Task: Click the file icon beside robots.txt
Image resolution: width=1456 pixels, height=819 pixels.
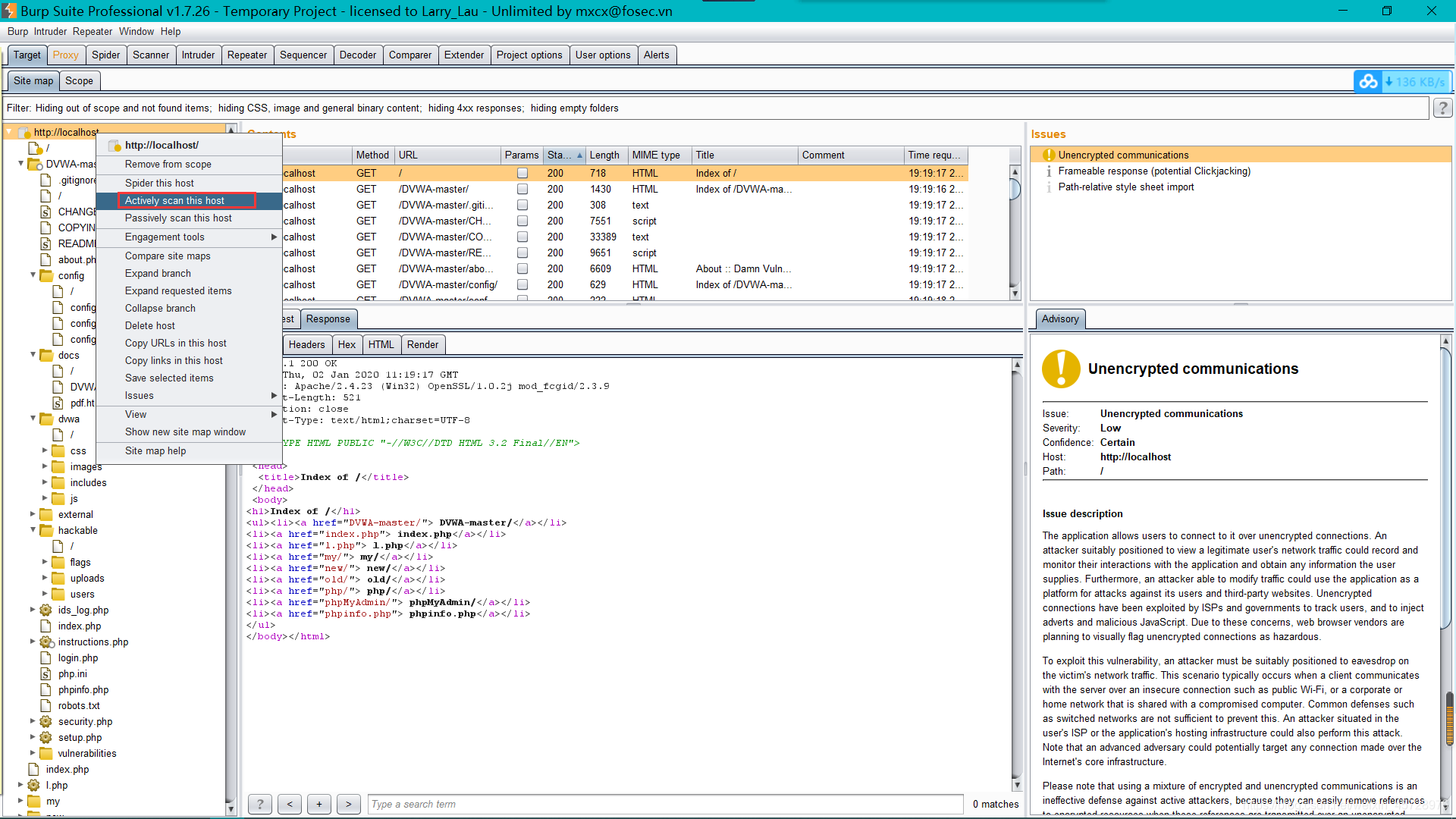Action: [45, 705]
